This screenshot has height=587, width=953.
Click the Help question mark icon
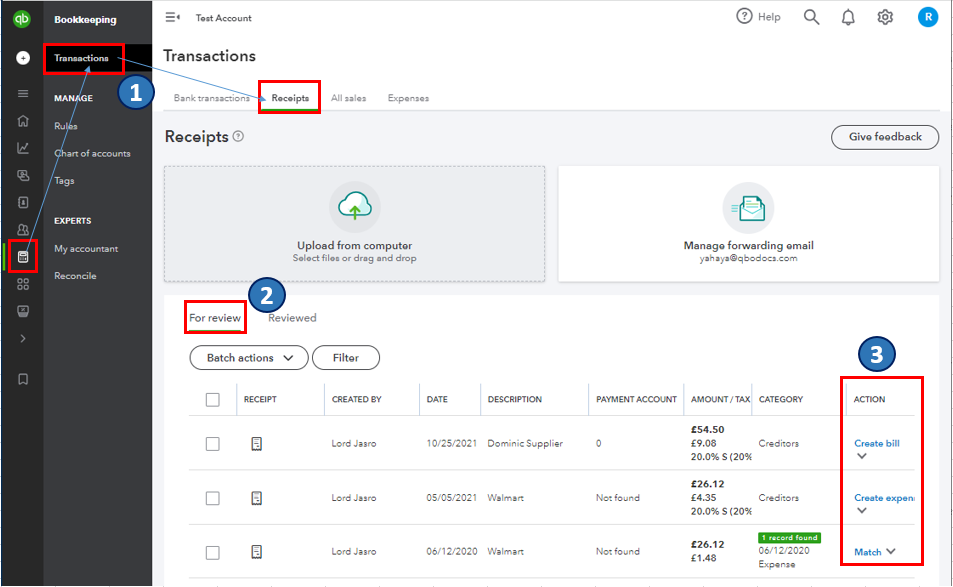coord(744,17)
